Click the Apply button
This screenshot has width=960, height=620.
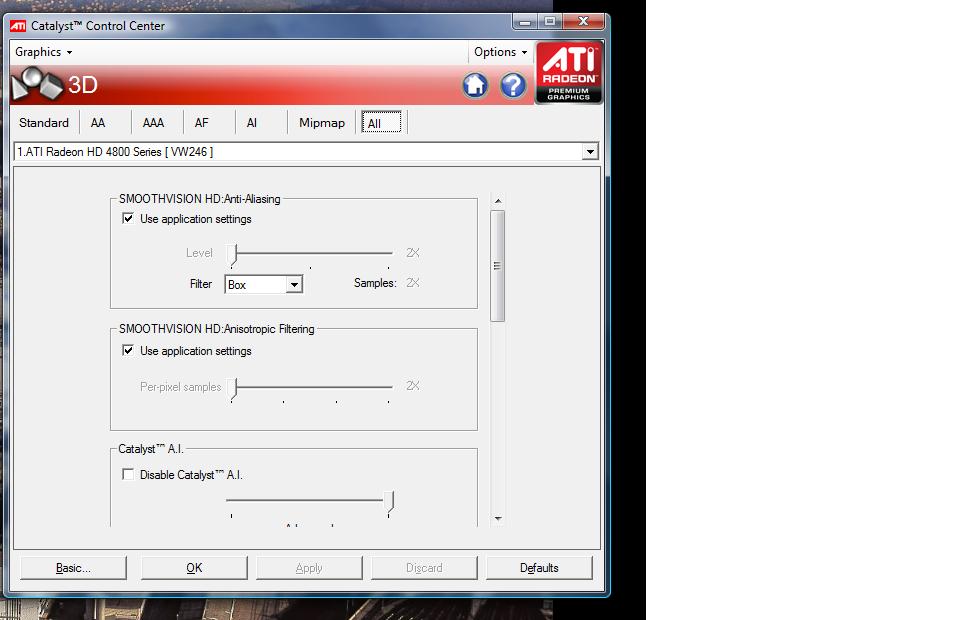pyautogui.click(x=309, y=568)
